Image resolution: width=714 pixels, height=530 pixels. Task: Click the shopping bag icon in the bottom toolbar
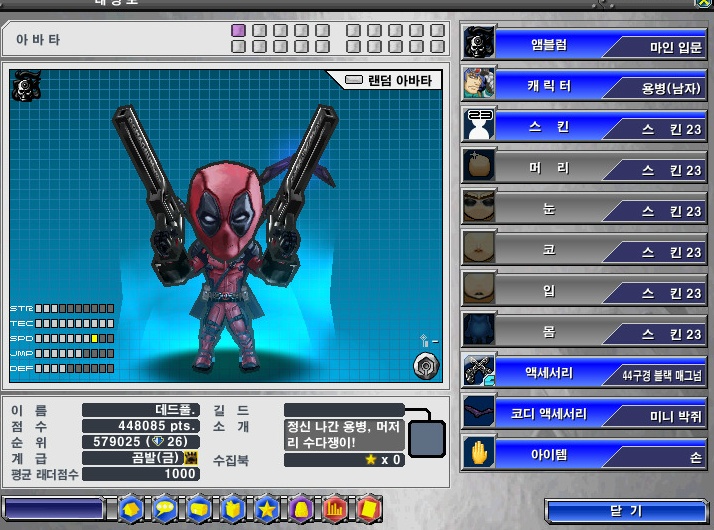pyautogui.click(x=233, y=509)
